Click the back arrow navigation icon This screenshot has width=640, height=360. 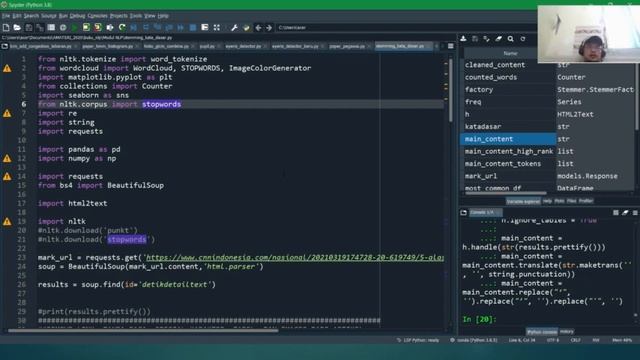click(258, 27)
